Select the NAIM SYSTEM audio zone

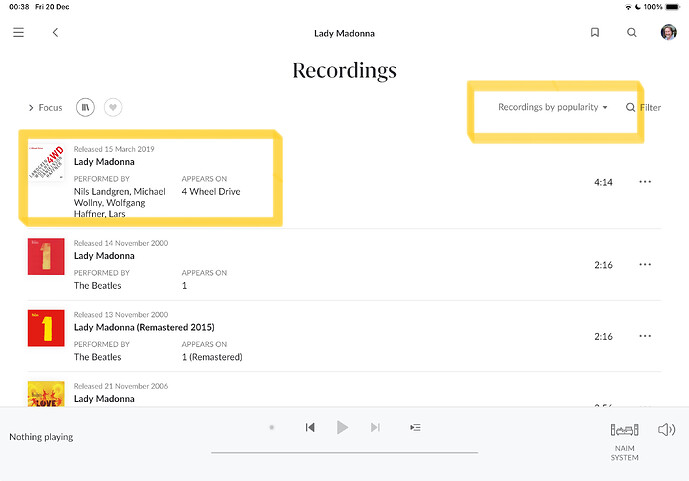624,441
